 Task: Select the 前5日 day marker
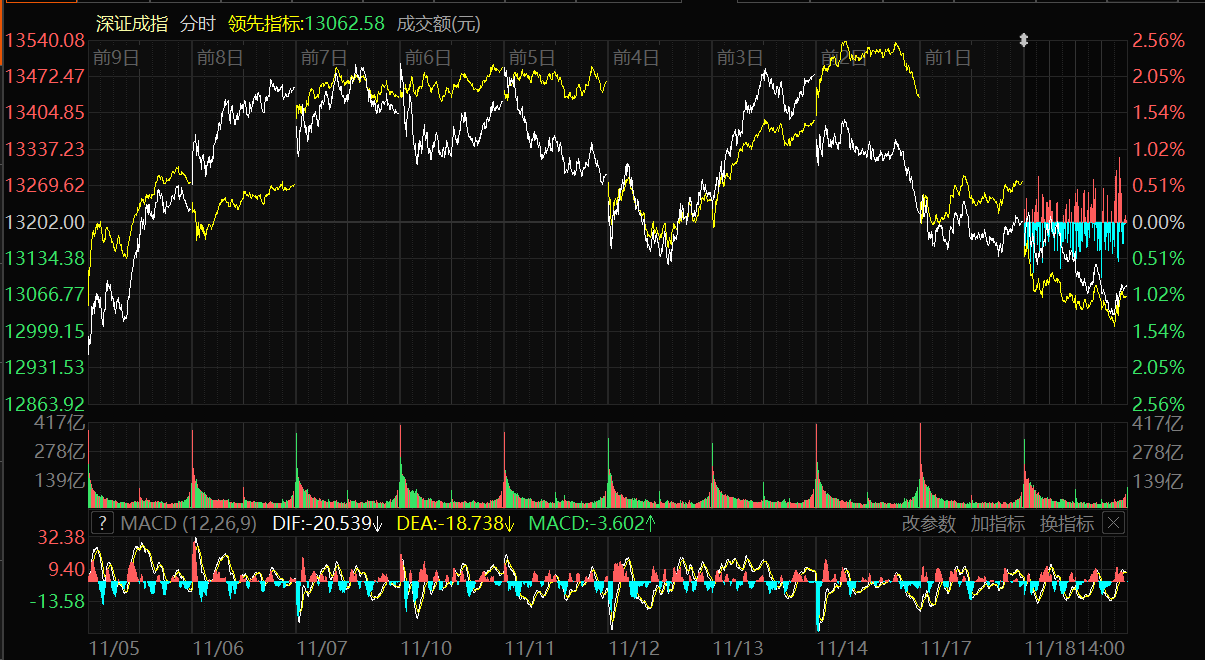pos(531,57)
